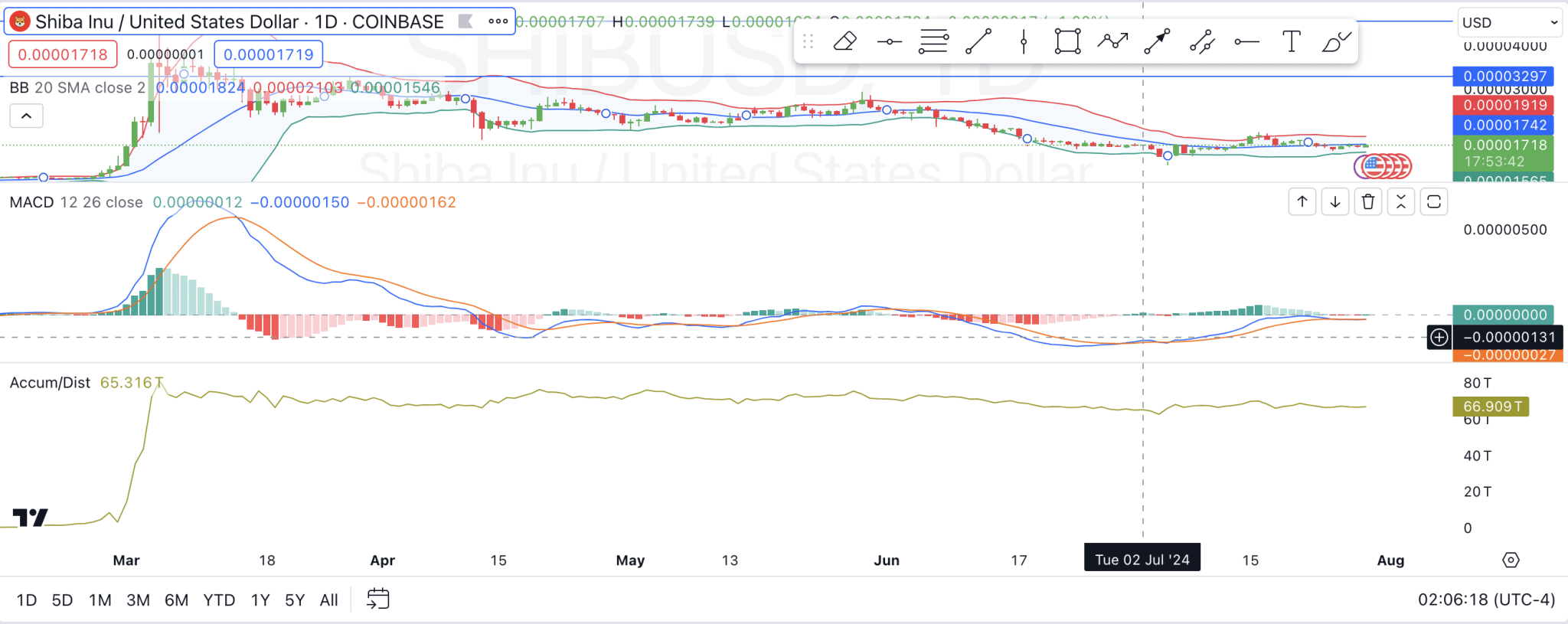Screen dimensions: 1568x624
Task: Click the flag icon beside COINBASE
Action: click(465, 21)
